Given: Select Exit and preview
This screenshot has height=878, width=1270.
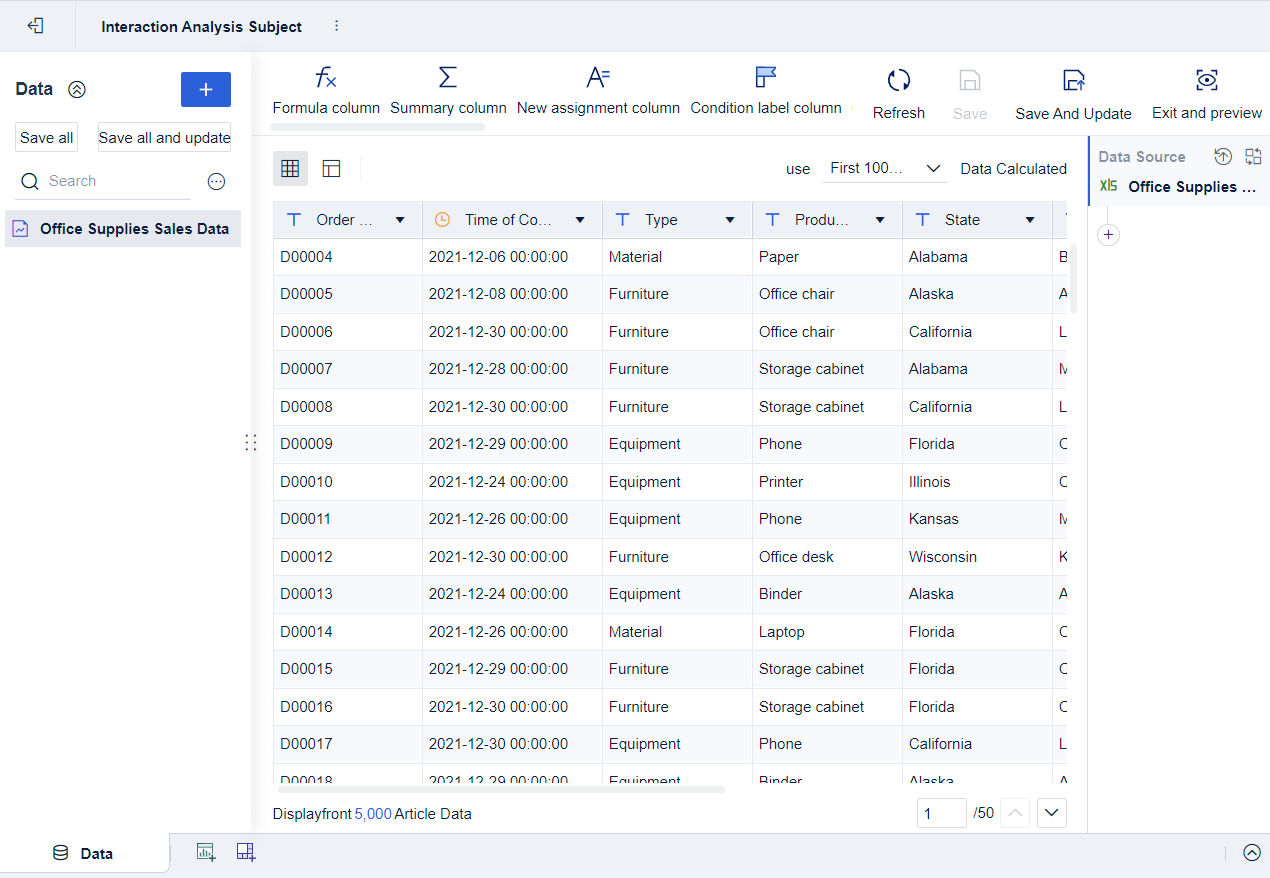Looking at the screenshot, I should [x=1206, y=90].
